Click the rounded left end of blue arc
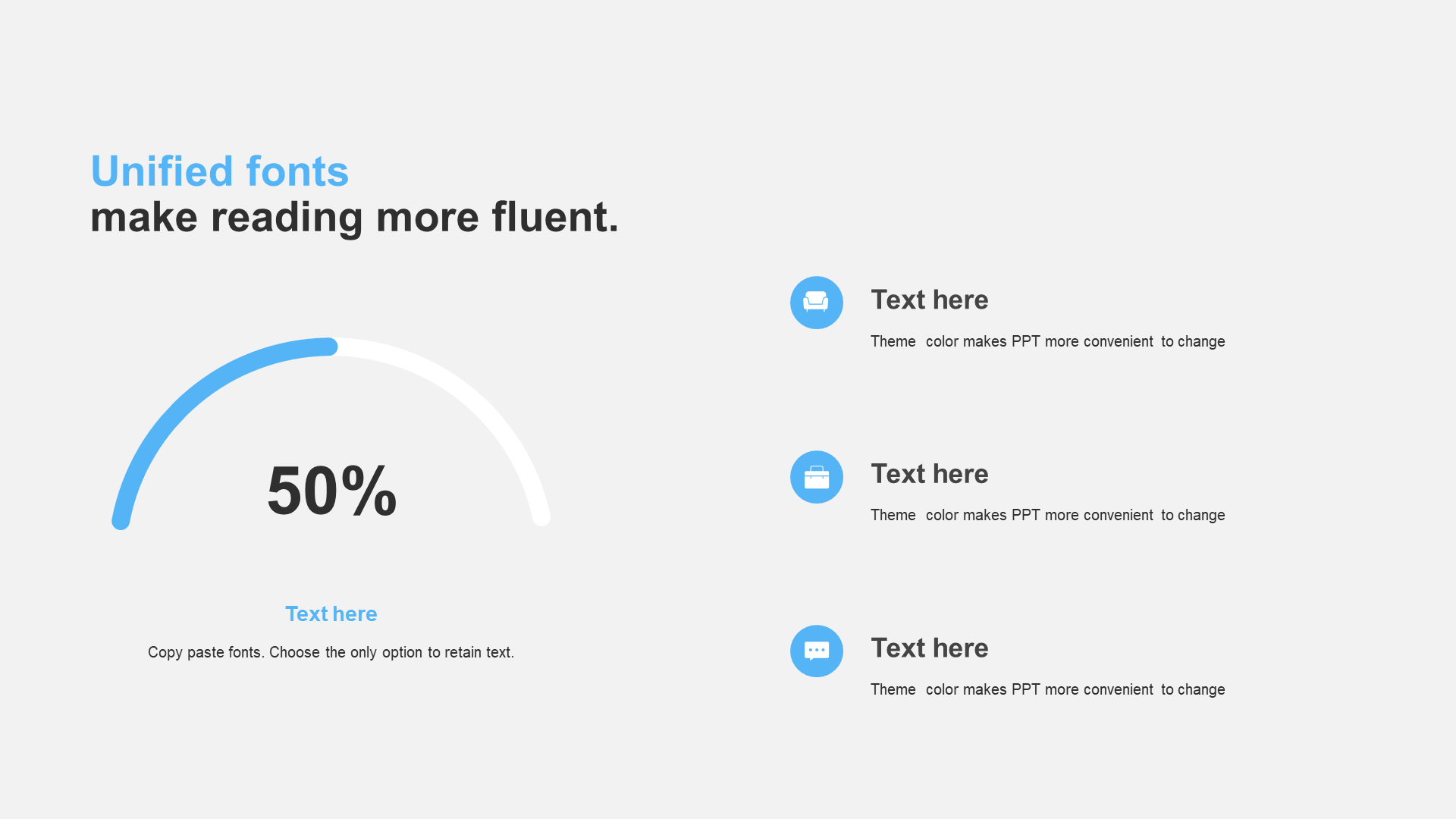 [x=121, y=521]
